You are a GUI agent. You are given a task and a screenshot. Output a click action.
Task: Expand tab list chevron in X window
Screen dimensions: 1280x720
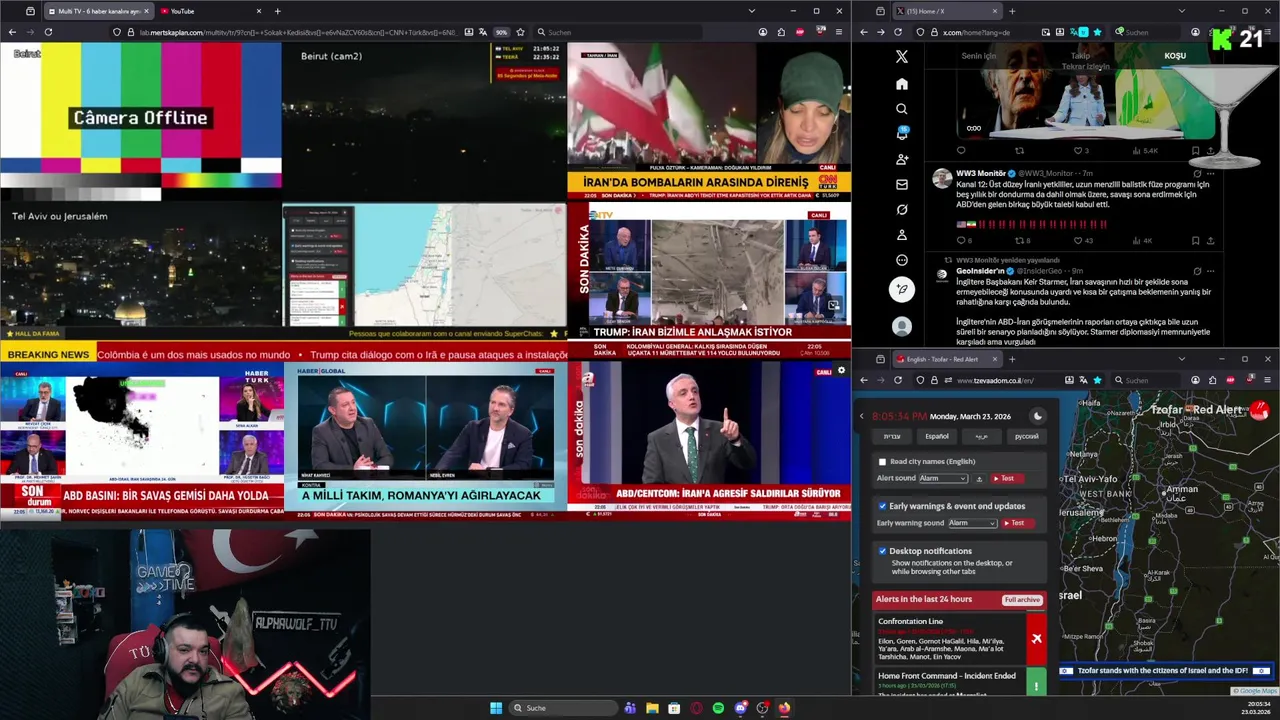[x=1183, y=11]
